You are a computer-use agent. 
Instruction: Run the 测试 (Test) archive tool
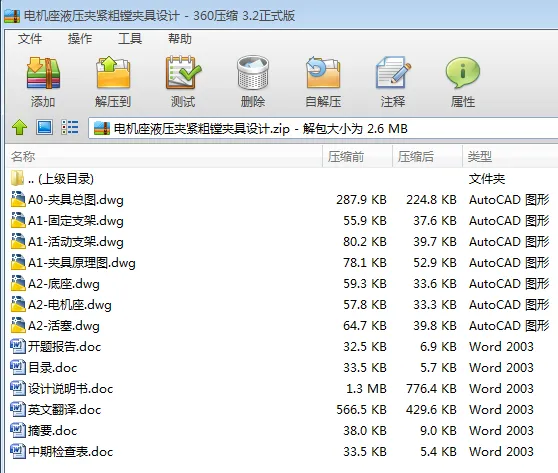(x=183, y=73)
